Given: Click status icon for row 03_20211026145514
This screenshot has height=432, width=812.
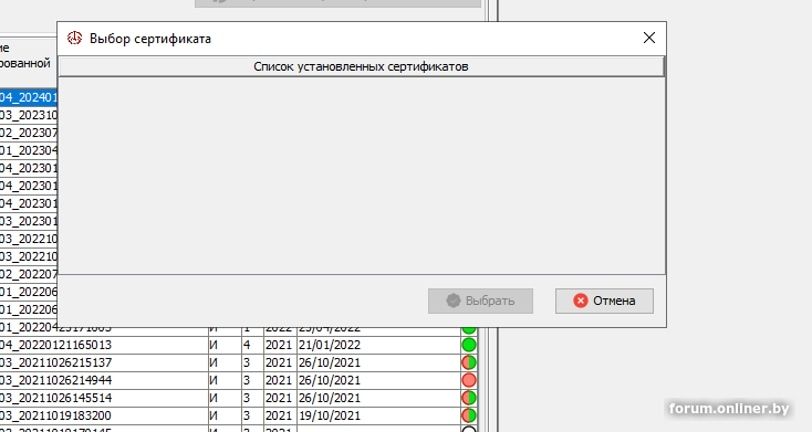Looking at the screenshot, I should 468,398.
